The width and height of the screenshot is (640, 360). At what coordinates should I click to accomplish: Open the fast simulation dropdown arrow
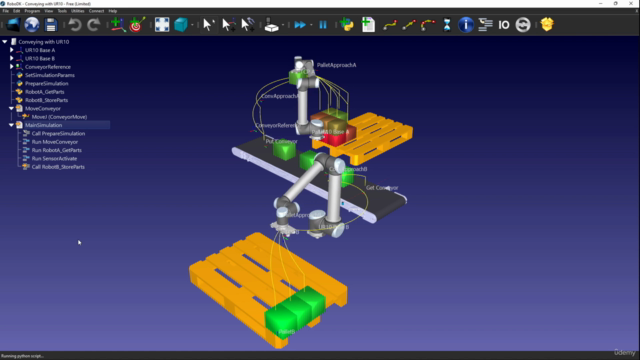click(x=311, y=25)
